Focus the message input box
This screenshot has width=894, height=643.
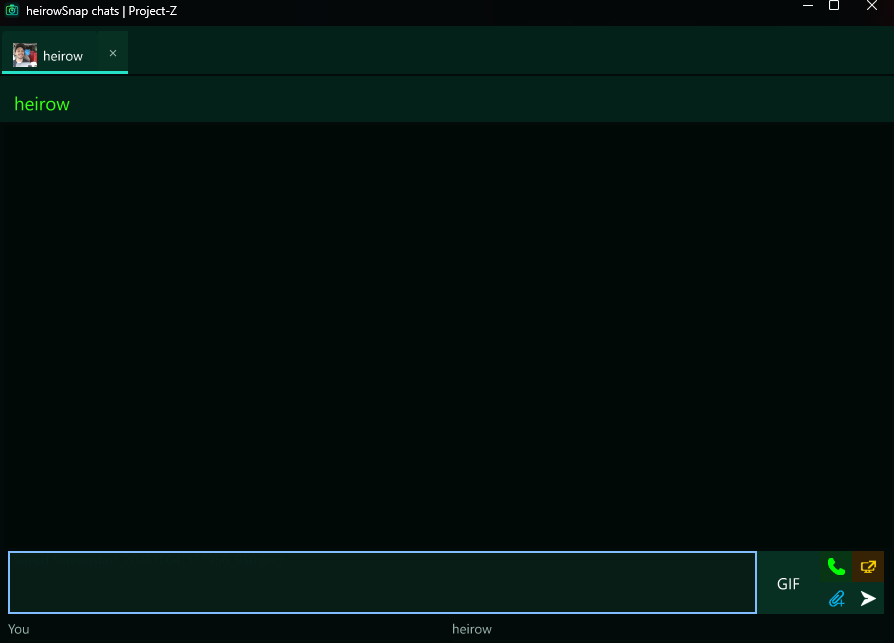pos(382,582)
